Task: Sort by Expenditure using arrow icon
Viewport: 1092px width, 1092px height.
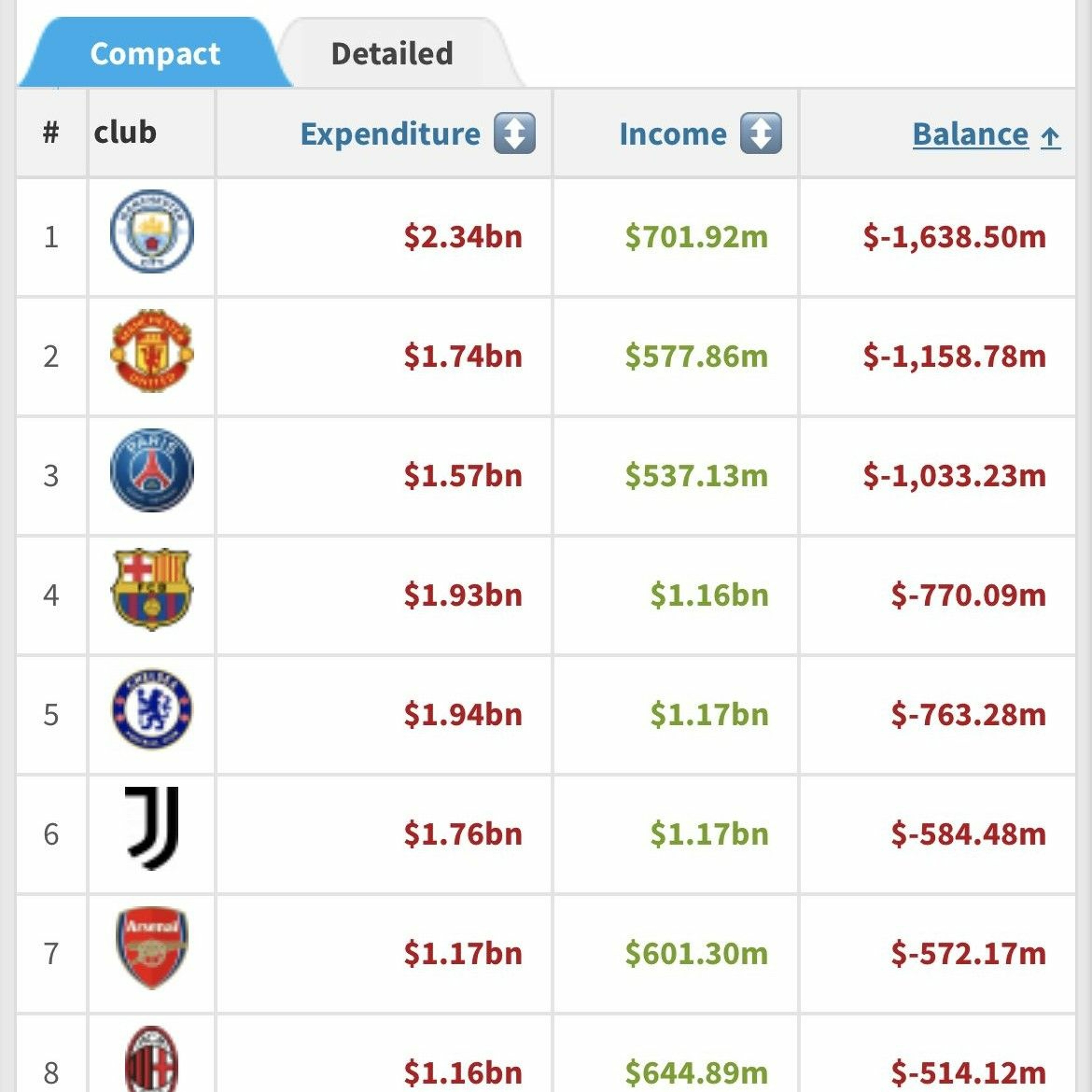Action: tap(514, 133)
